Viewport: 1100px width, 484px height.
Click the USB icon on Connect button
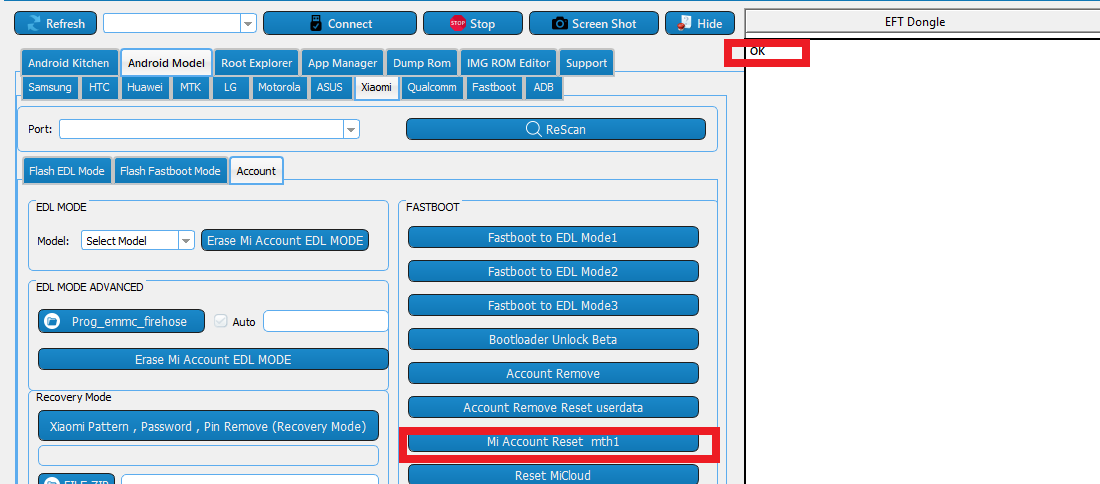tap(316, 23)
